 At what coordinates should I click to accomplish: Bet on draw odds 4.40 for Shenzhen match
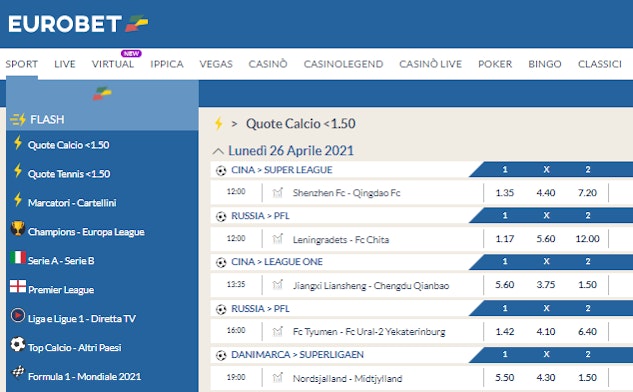tap(546, 193)
